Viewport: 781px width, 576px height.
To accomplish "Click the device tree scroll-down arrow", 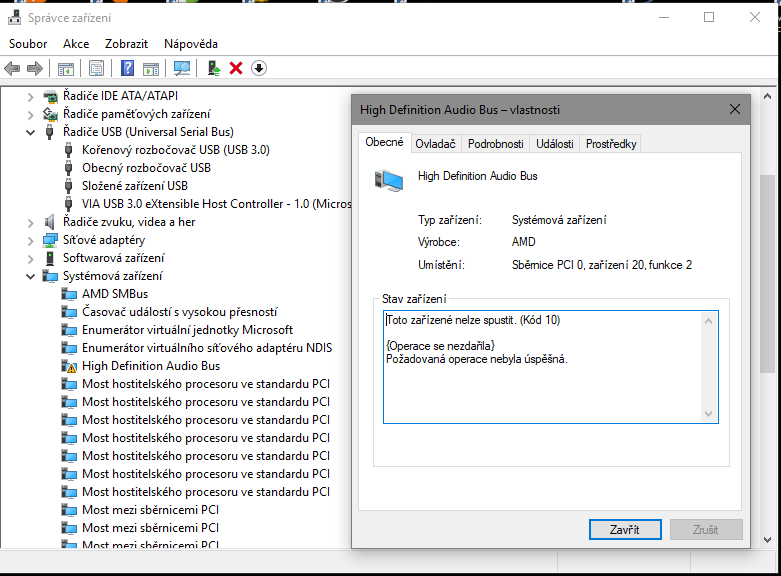I will (768, 540).
